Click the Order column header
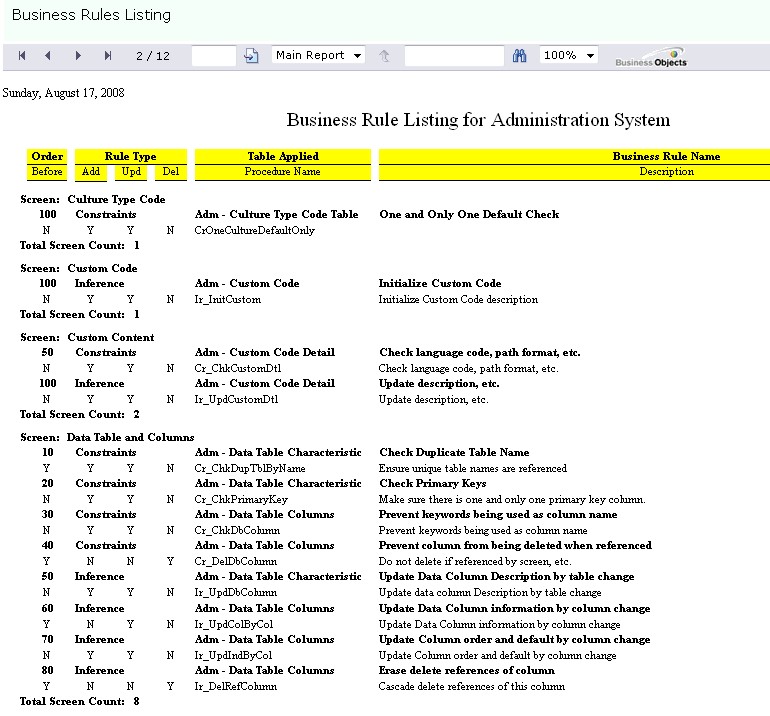The image size is (770, 716). tap(47, 156)
